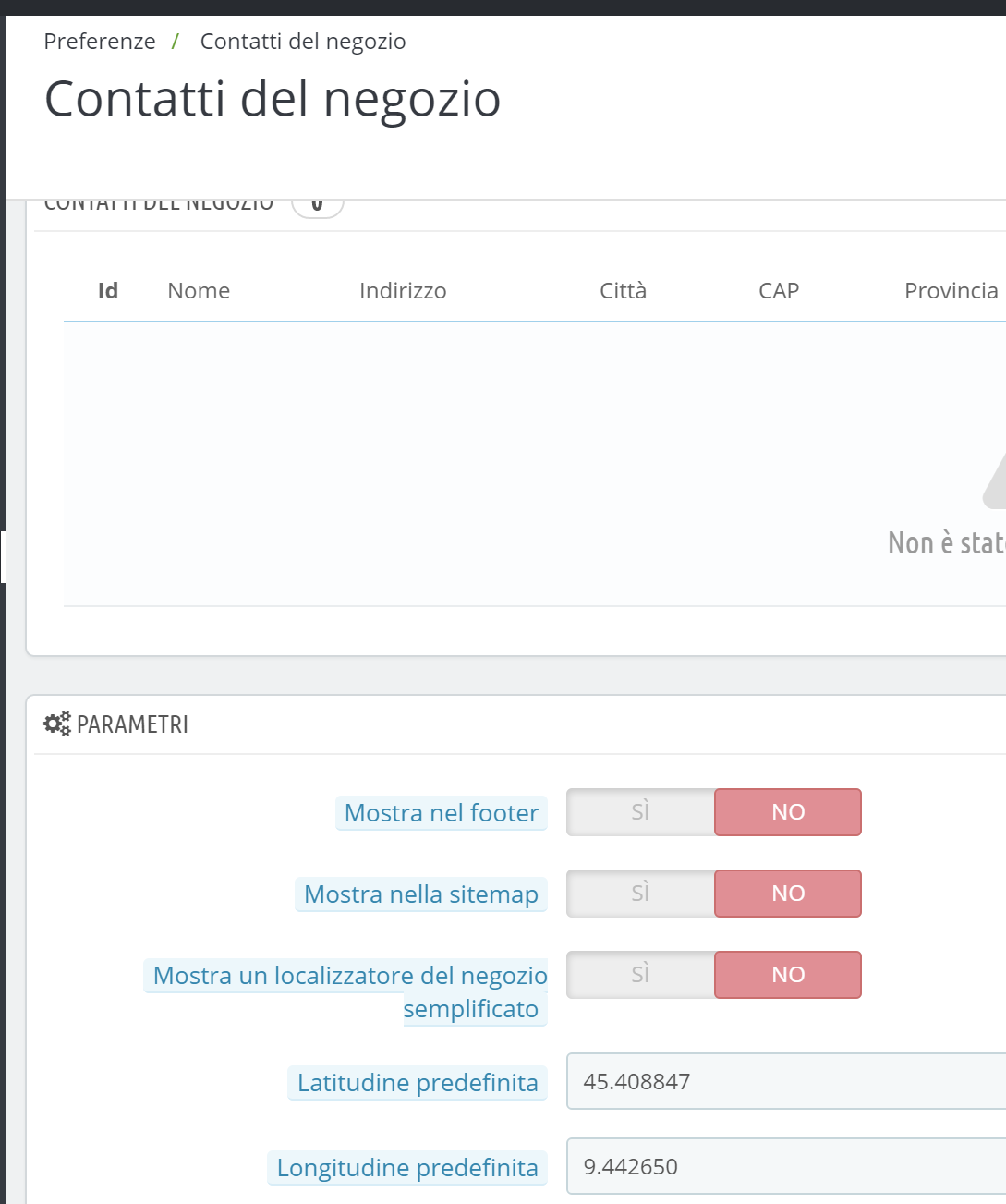Select NO for Mostra nella sitemap

788,894
